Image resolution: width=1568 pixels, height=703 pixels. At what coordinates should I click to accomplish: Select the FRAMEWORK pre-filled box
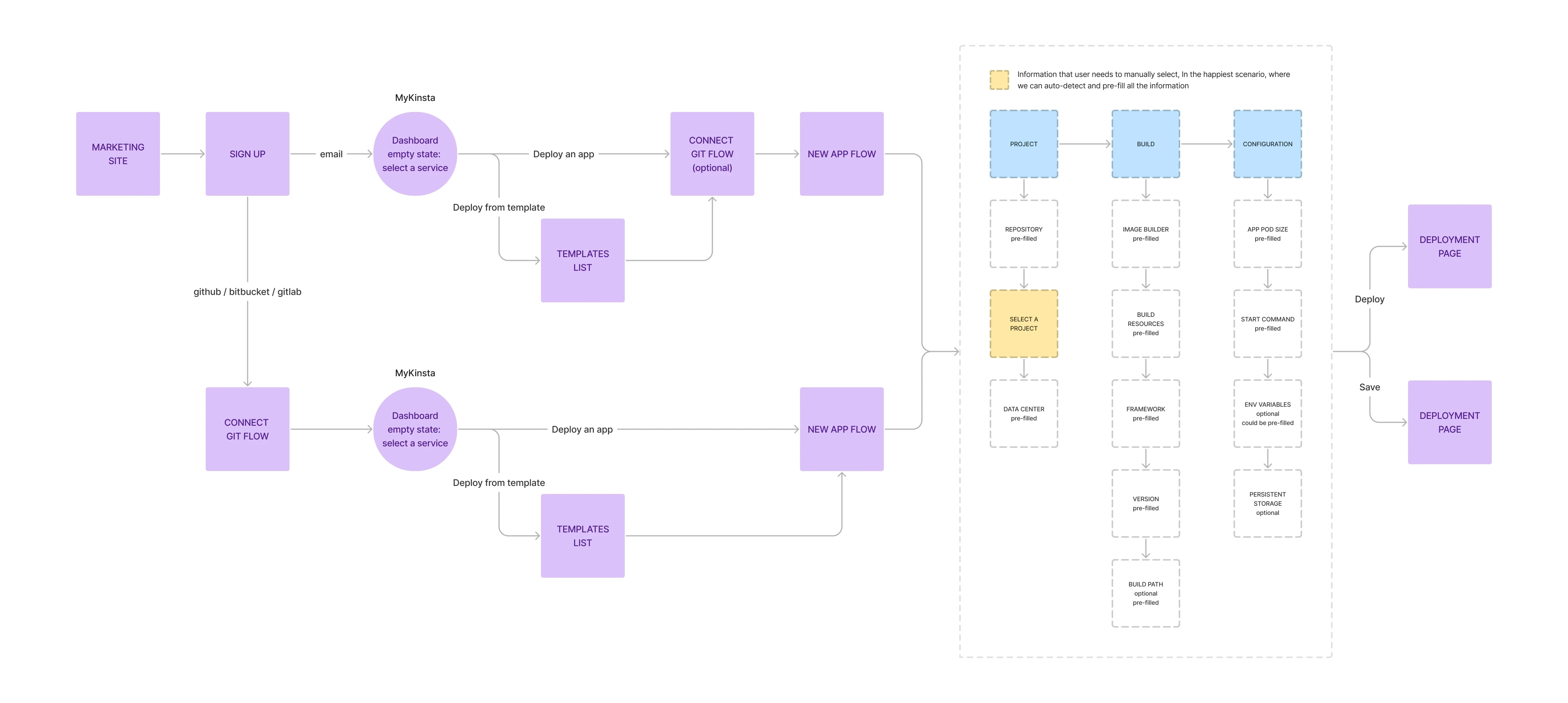click(1146, 414)
